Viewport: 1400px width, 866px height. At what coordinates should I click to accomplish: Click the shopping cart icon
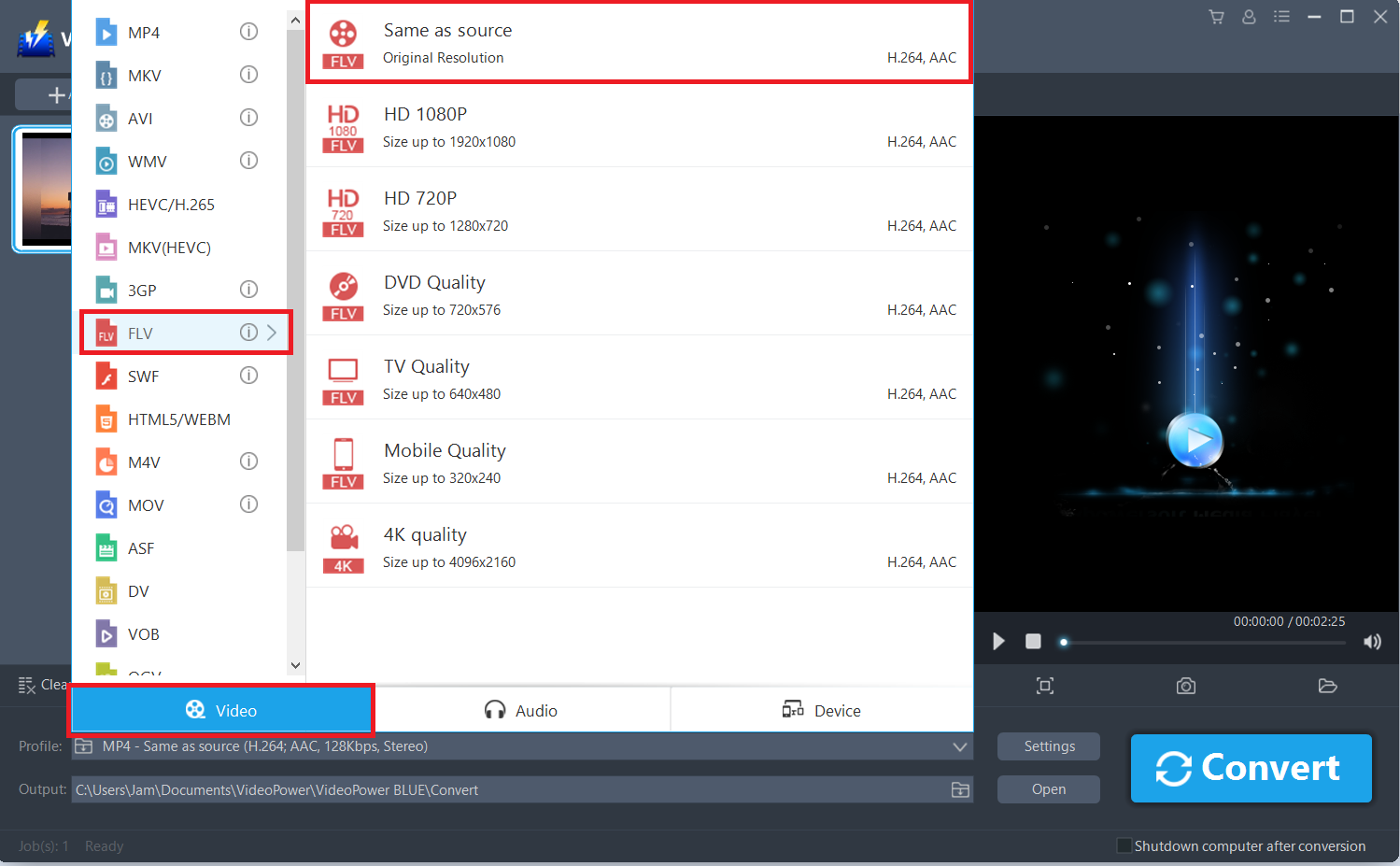click(1216, 17)
